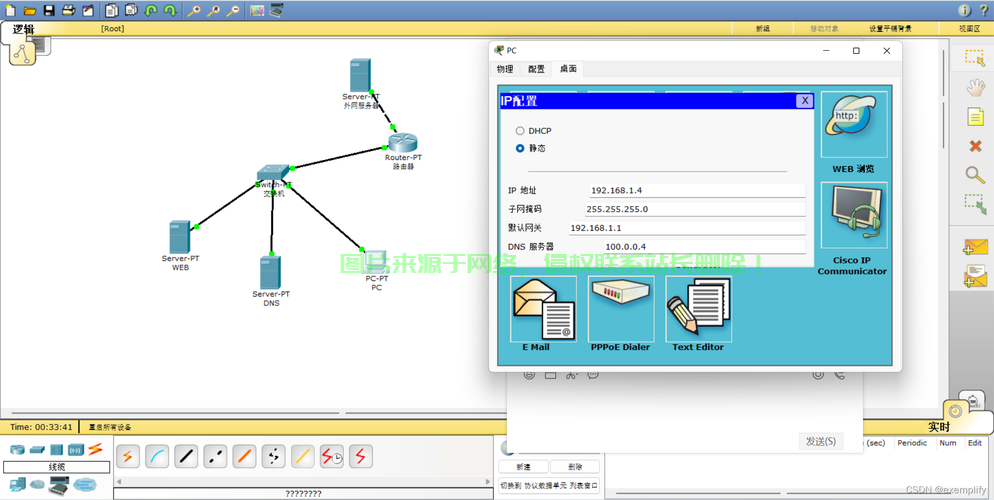Choose the crossover dashed black cable
The height and width of the screenshot is (500, 994).
coord(215,456)
